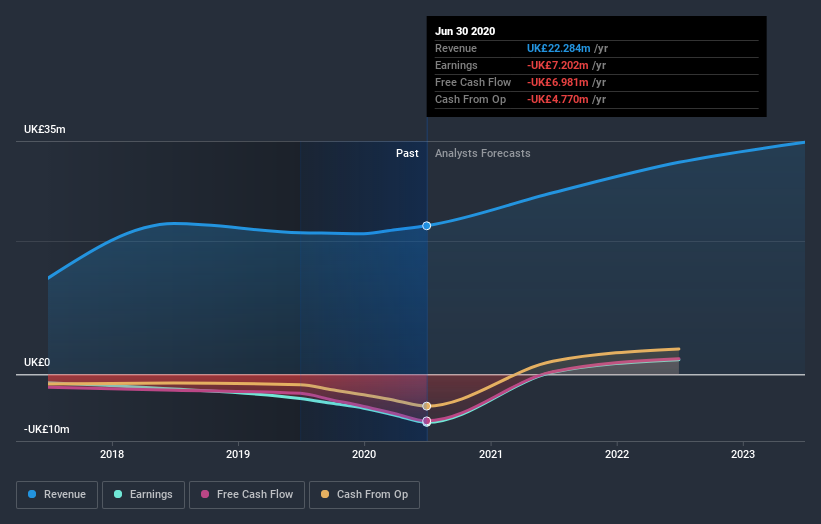
Task: Toggle the Earnings legend series
Action: (143, 495)
